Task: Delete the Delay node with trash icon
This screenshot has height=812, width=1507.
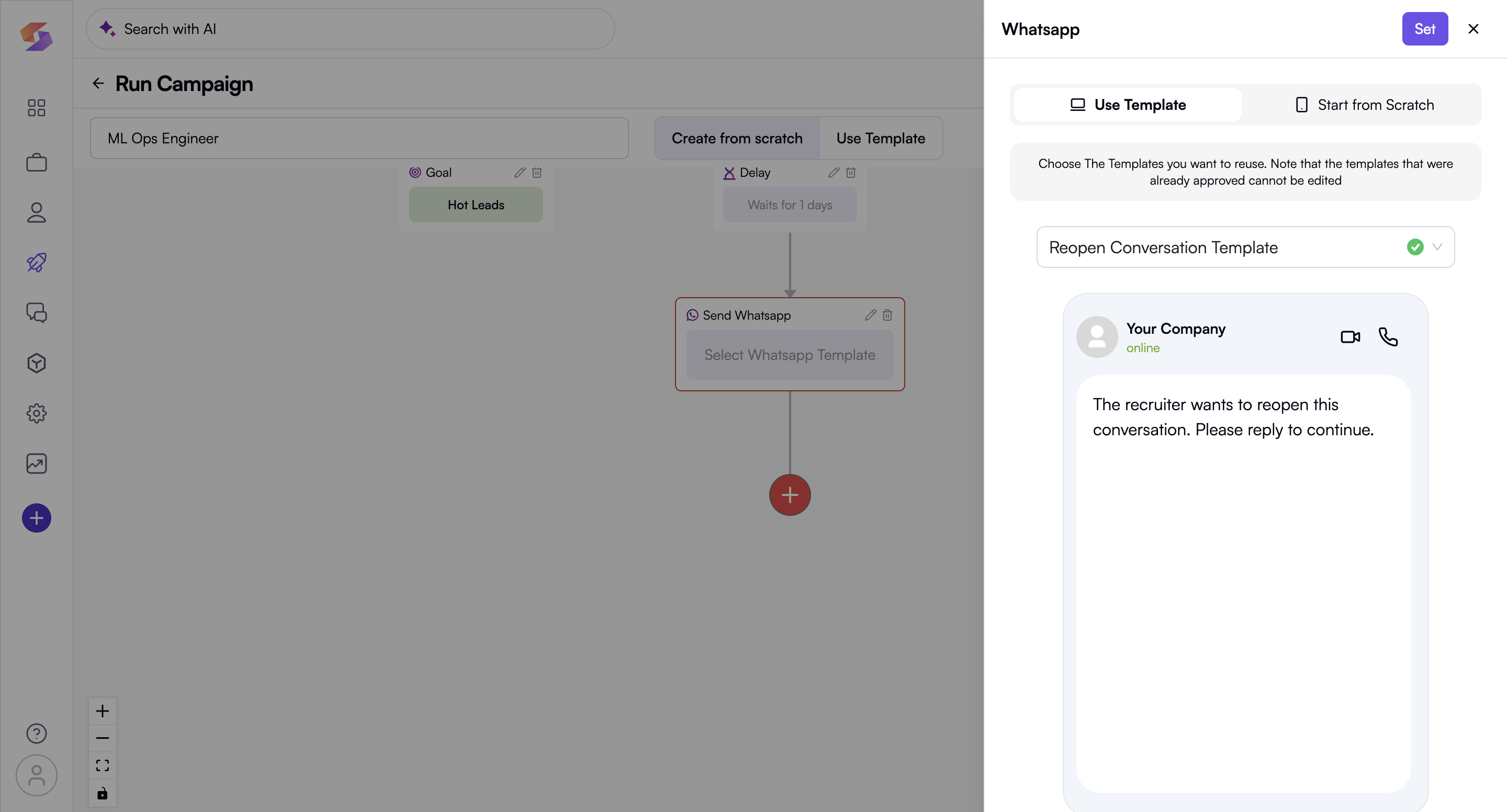Action: pos(851,173)
